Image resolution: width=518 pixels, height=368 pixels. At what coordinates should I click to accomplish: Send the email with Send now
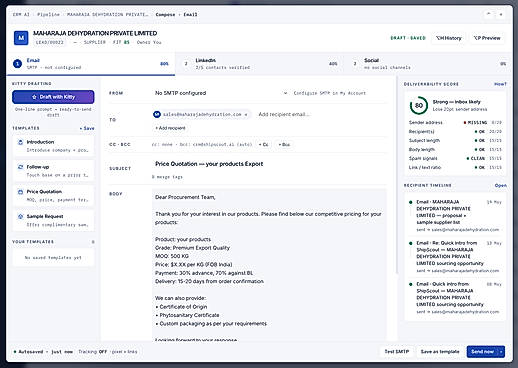[x=482, y=352]
